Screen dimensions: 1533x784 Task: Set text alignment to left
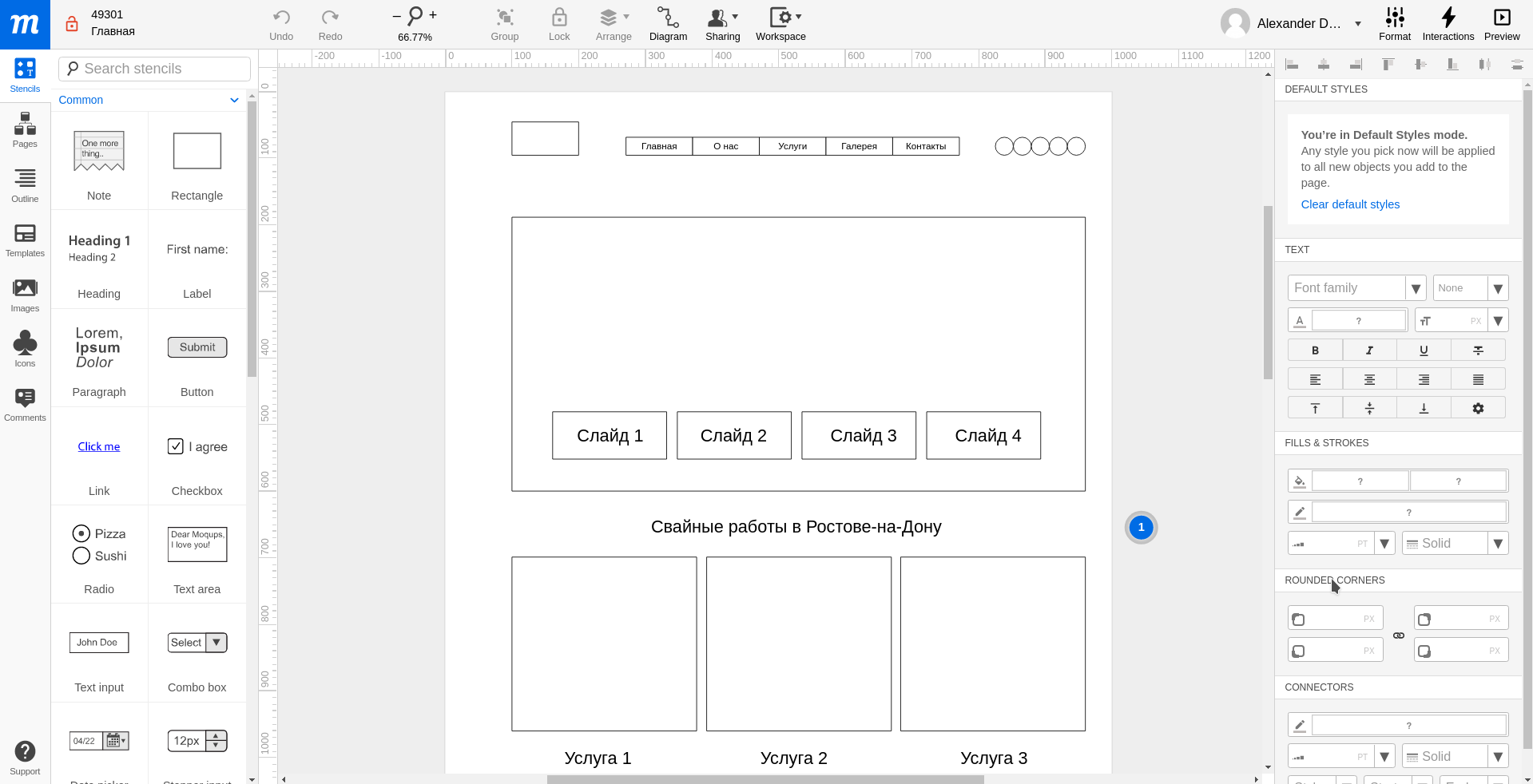point(1315,379)
